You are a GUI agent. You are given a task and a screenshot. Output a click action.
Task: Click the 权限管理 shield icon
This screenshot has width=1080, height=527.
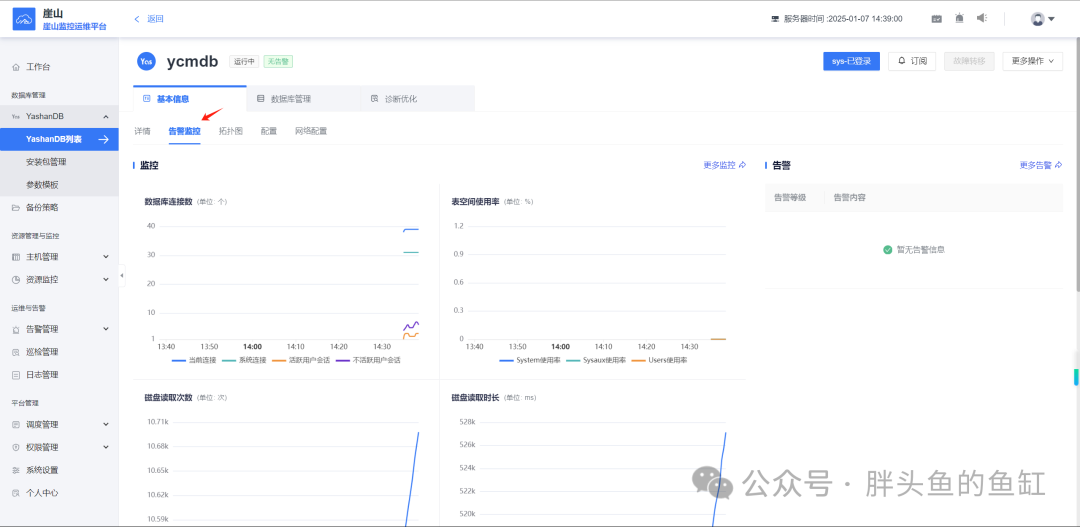point(16,447)
